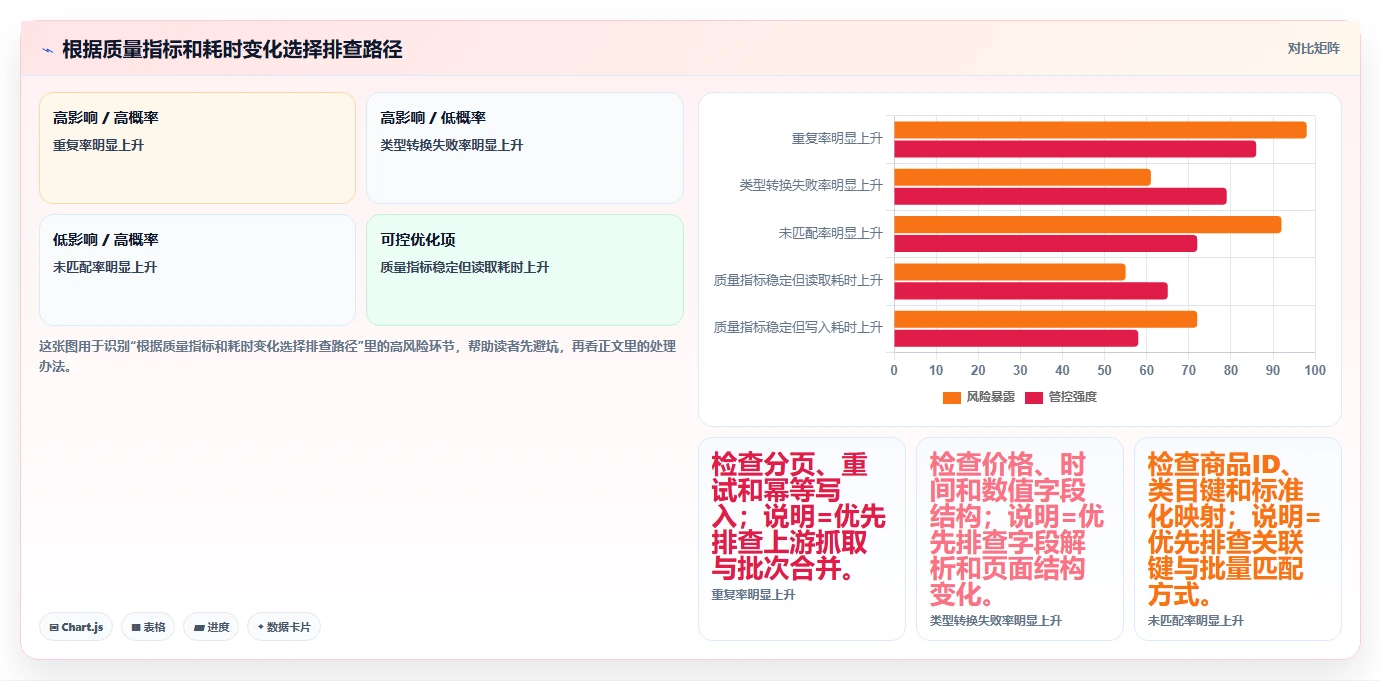Screen dimensions: 1381x681
Task: Click the 检查价格、时间和数值字段结构 data card
Action: (x=1020, y=539)
